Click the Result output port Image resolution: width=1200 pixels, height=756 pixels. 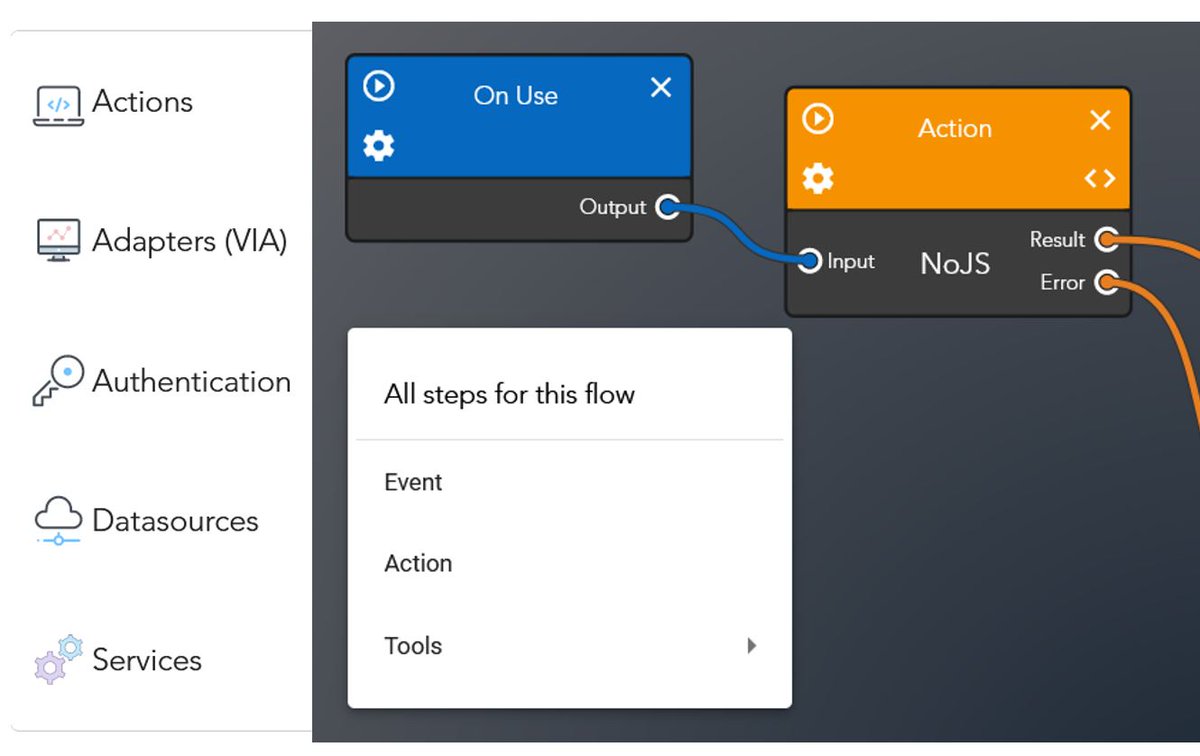pos(1106,240)
